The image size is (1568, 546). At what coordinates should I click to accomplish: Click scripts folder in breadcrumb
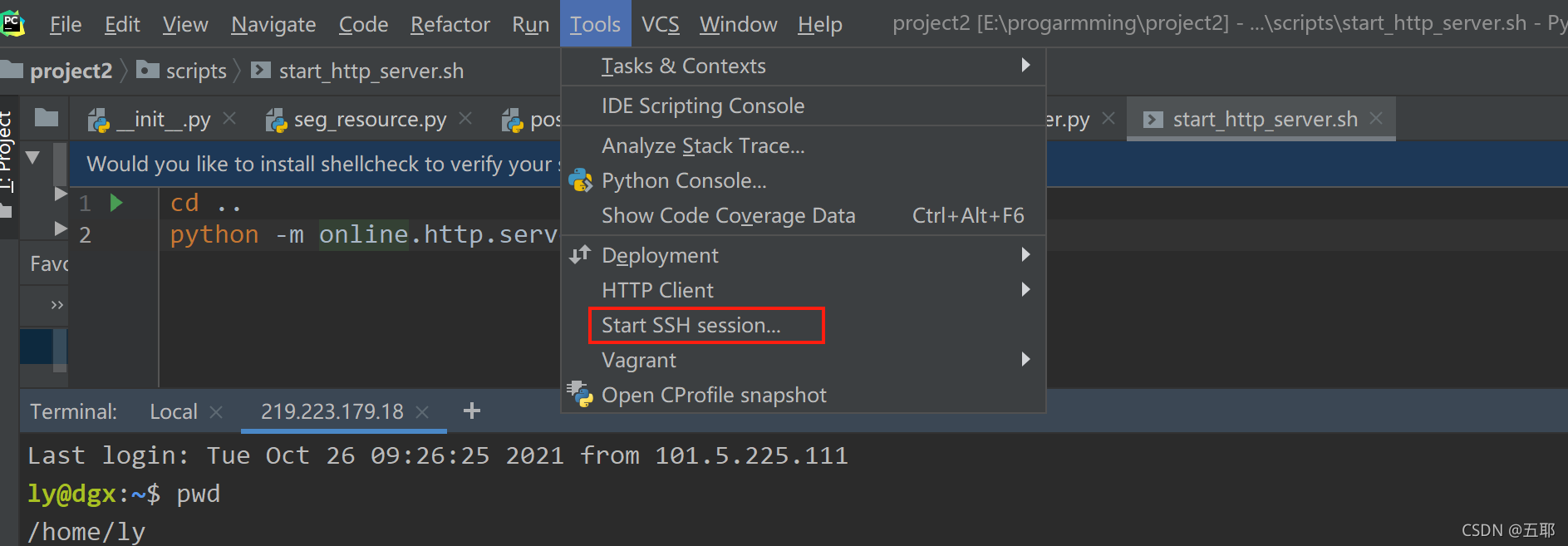pos(196,71)
